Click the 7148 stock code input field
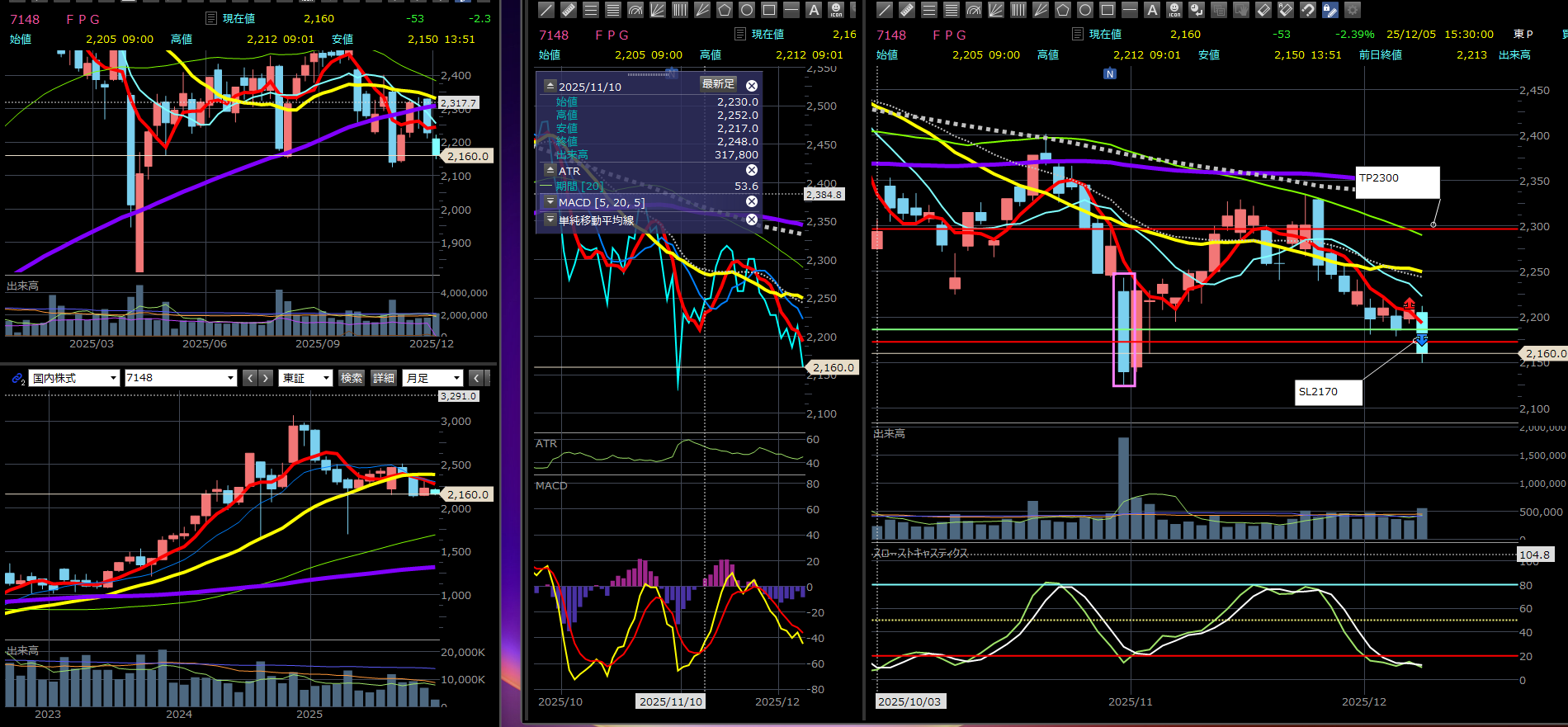The image size is (1568, 727). pos(175,378)
